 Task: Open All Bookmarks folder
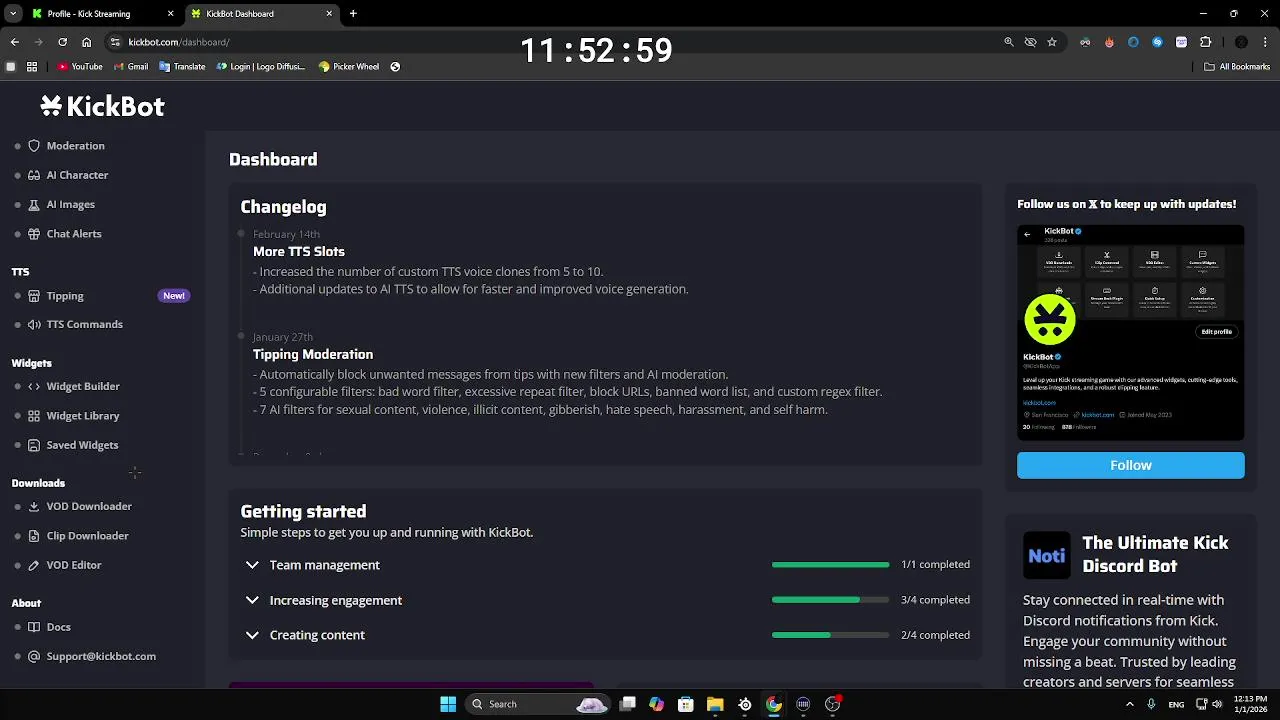(1237, 67)
